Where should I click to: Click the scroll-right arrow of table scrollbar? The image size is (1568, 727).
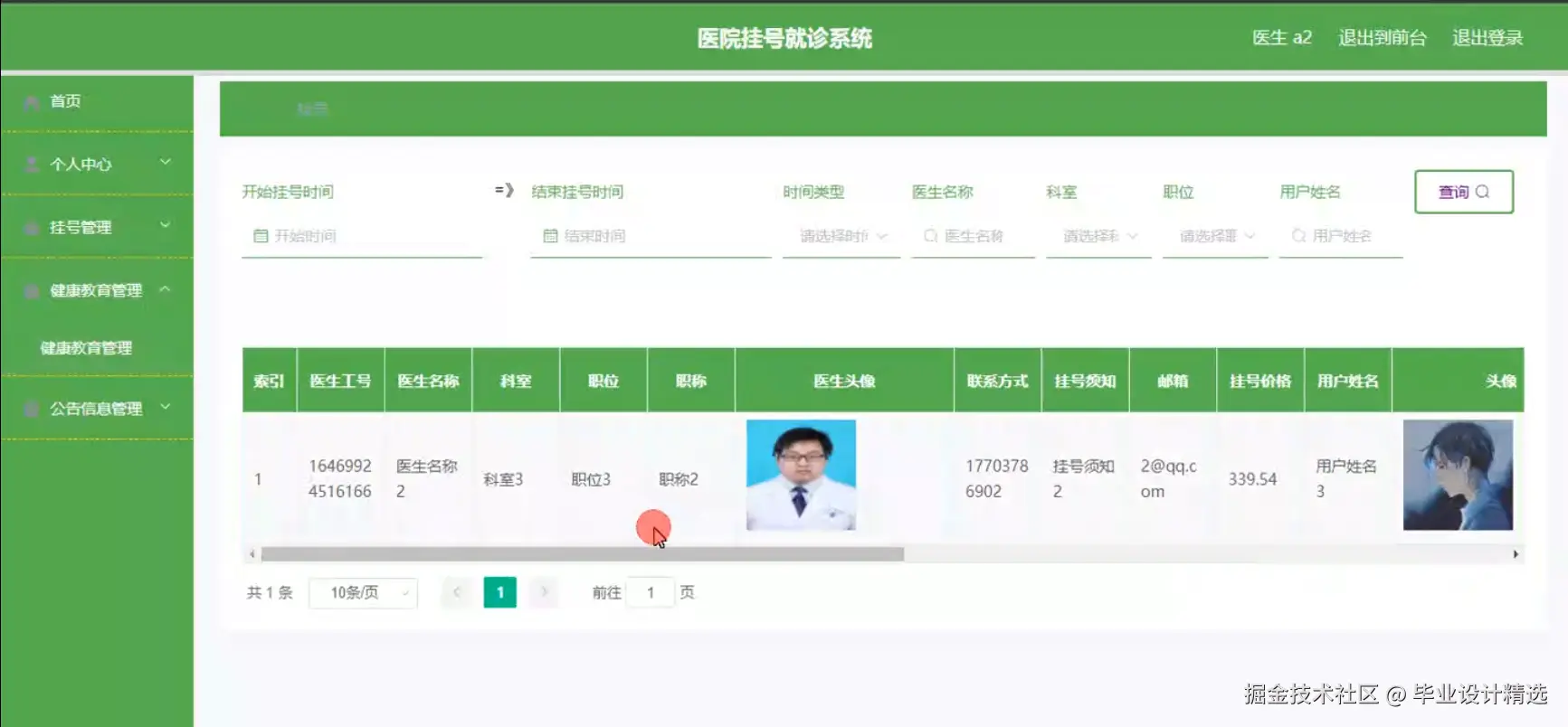click(1516, 554)
